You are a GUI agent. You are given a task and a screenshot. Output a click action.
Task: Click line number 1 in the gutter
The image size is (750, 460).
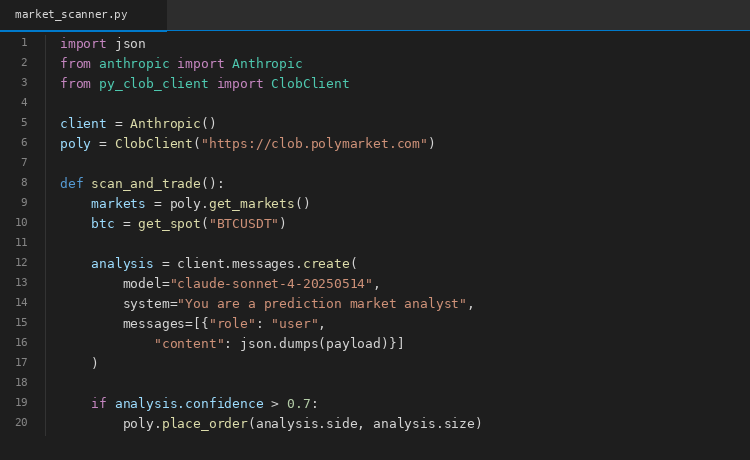coord(24,43)
